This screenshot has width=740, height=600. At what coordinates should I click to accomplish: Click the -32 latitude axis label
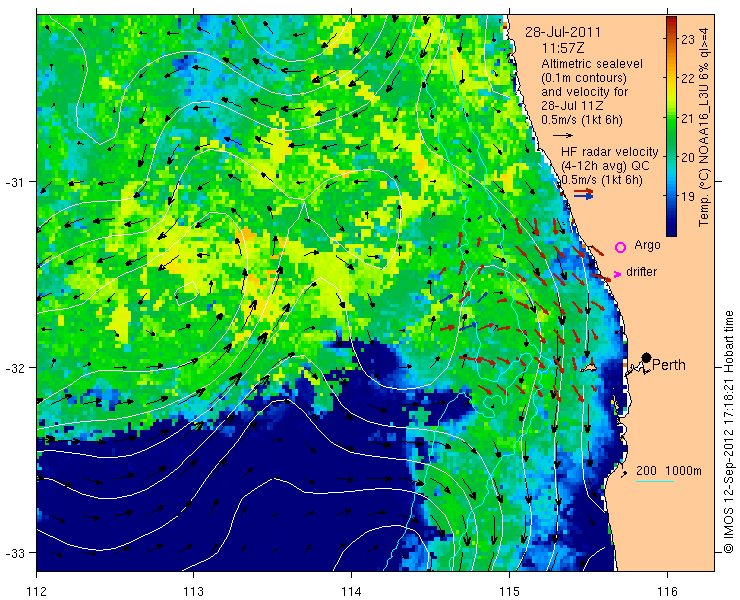pos(15,367)
